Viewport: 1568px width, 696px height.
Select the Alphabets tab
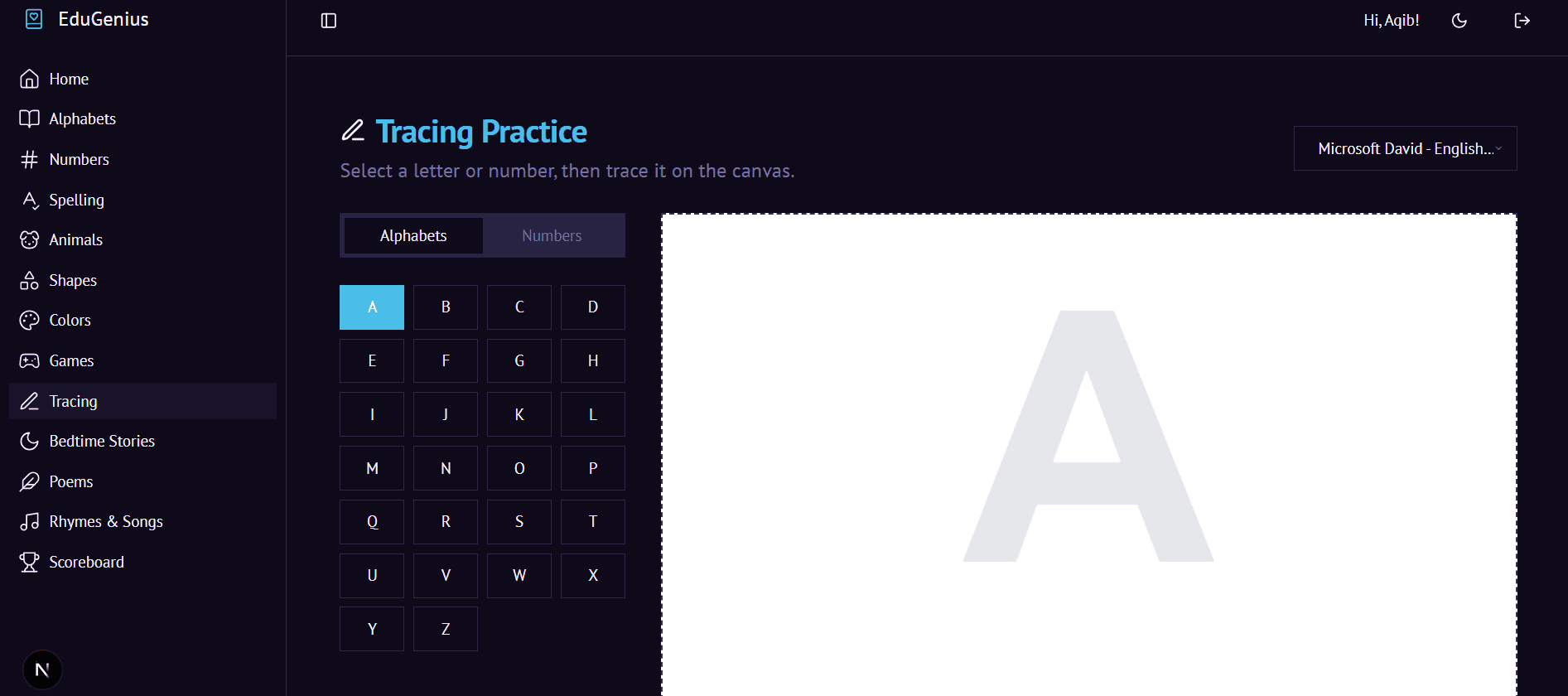[413, 236]
